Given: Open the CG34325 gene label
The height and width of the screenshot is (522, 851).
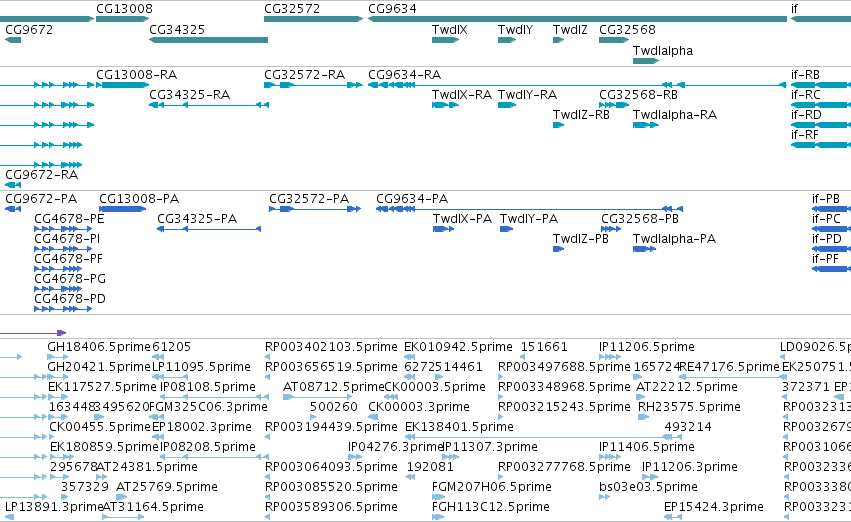Looking at the screenshot, I should (x=177, y=29).
